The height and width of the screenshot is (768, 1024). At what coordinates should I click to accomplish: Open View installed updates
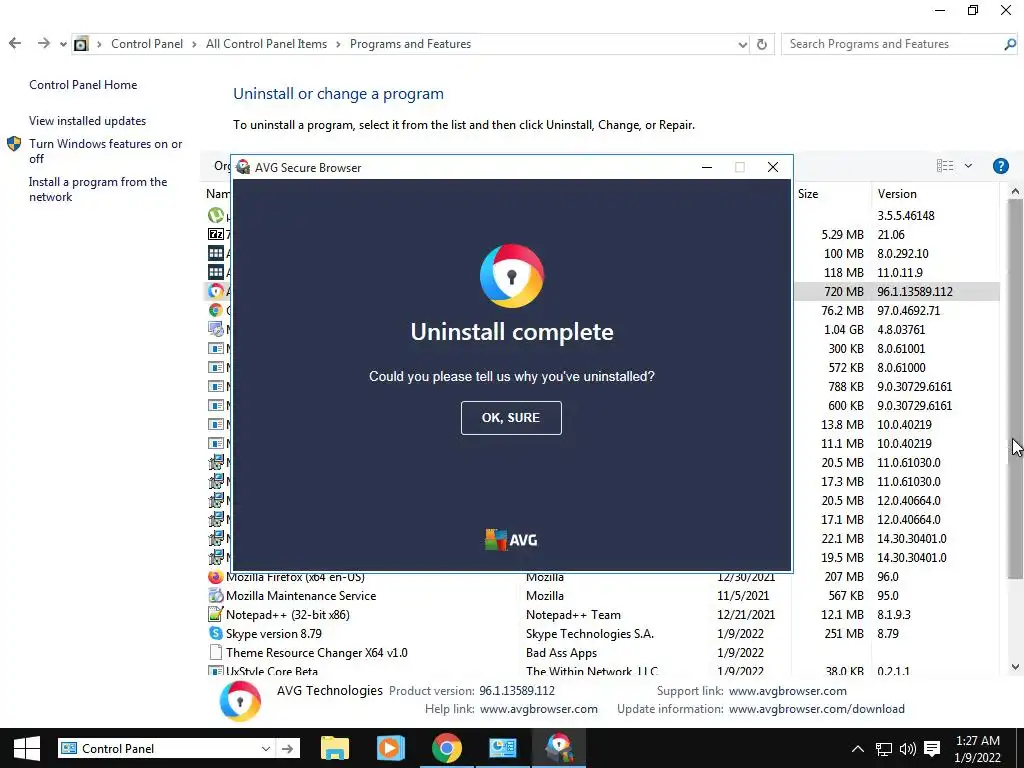point(88,121)
